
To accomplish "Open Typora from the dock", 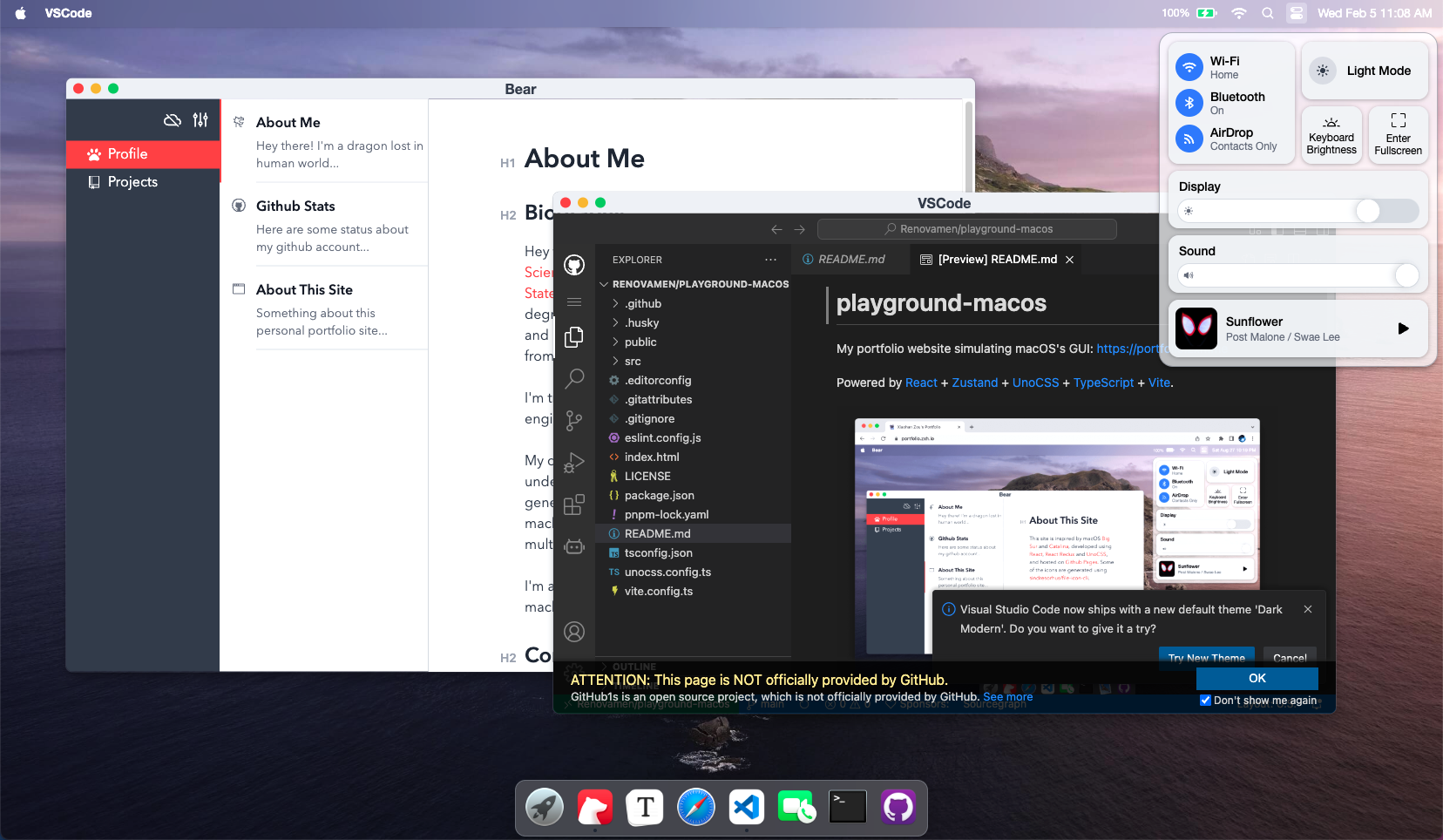I will click(646, 808).
